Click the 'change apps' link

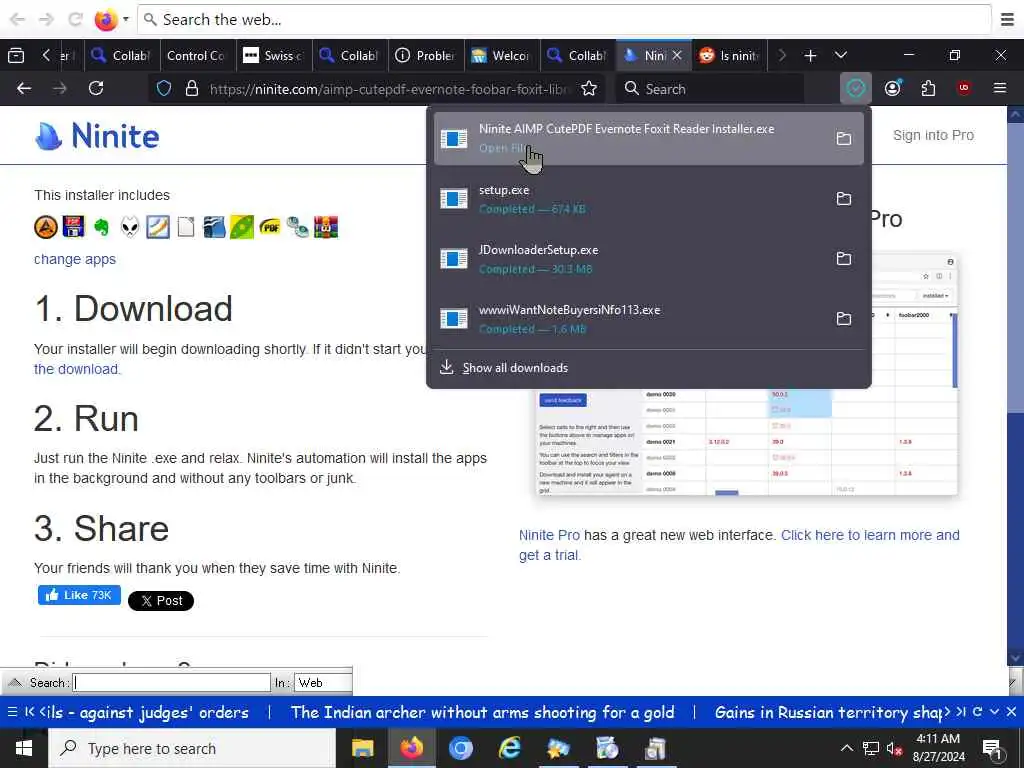(74, 259)
